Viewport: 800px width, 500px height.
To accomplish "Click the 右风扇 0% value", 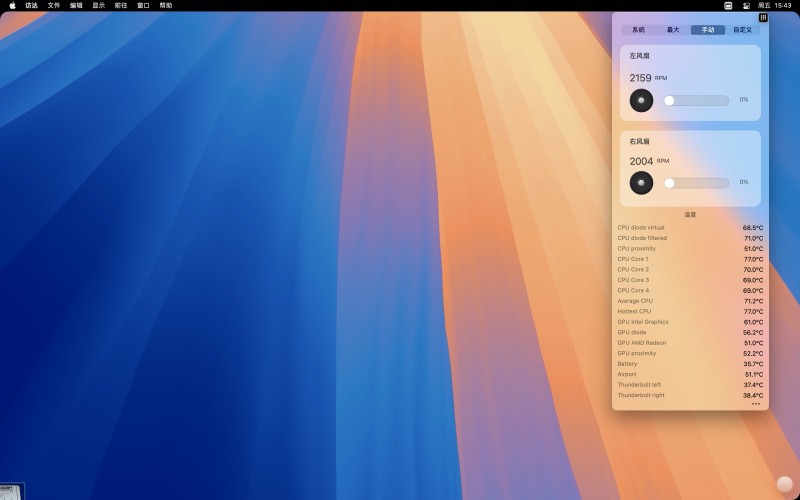I will click(x=744, y=182).
